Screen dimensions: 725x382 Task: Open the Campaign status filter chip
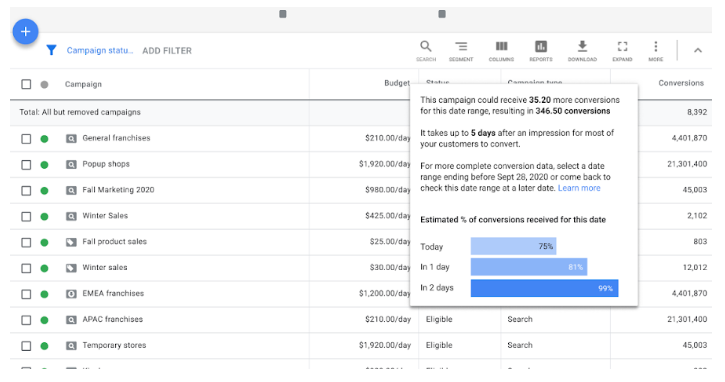tap(99, 50)
